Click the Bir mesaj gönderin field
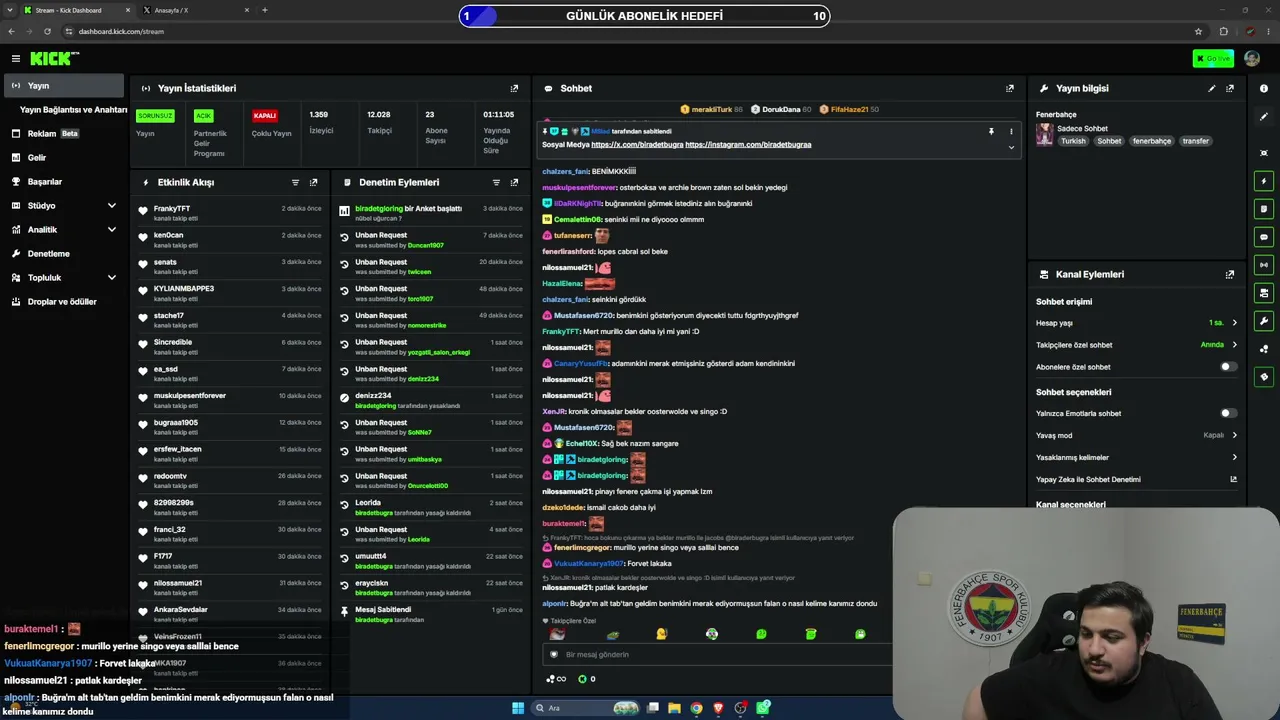This screenshot has width=1280, height=720. pos(716,654)
